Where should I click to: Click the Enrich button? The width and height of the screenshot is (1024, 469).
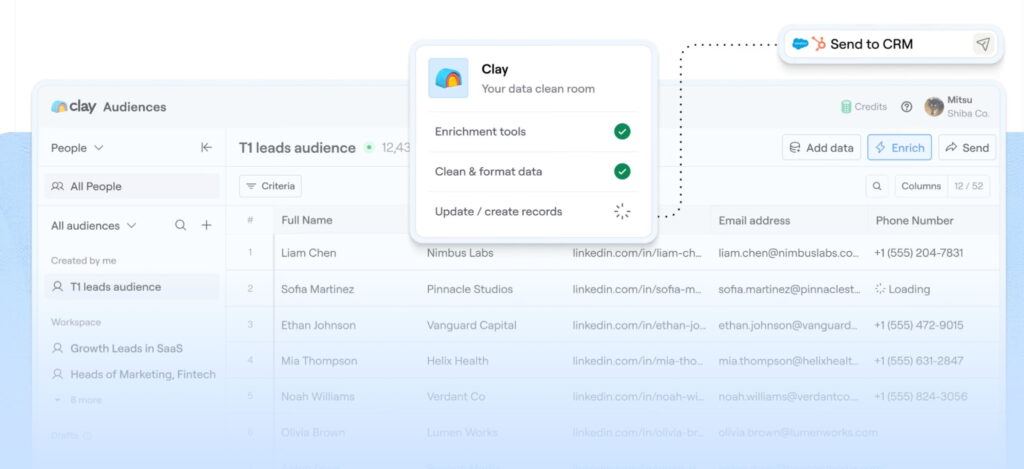click(x=899, y=148)
